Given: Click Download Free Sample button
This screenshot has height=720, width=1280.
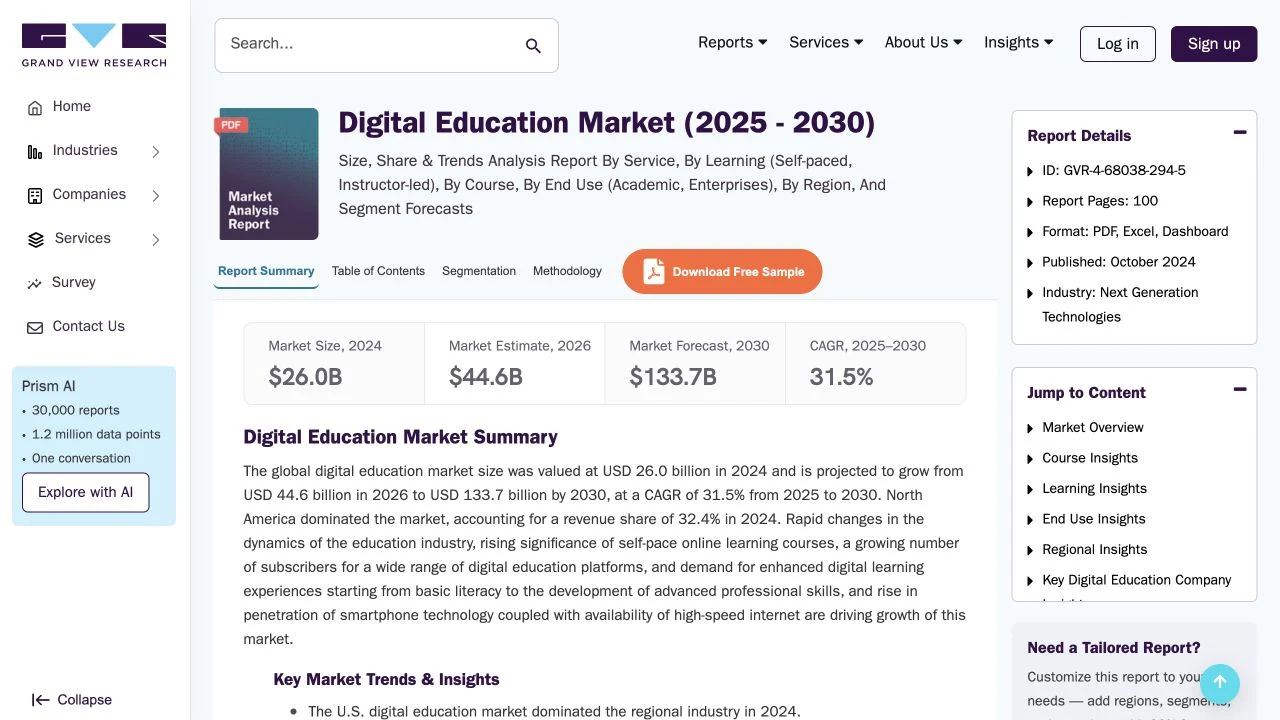Looking at the screenshot, I should coord(722,272).
